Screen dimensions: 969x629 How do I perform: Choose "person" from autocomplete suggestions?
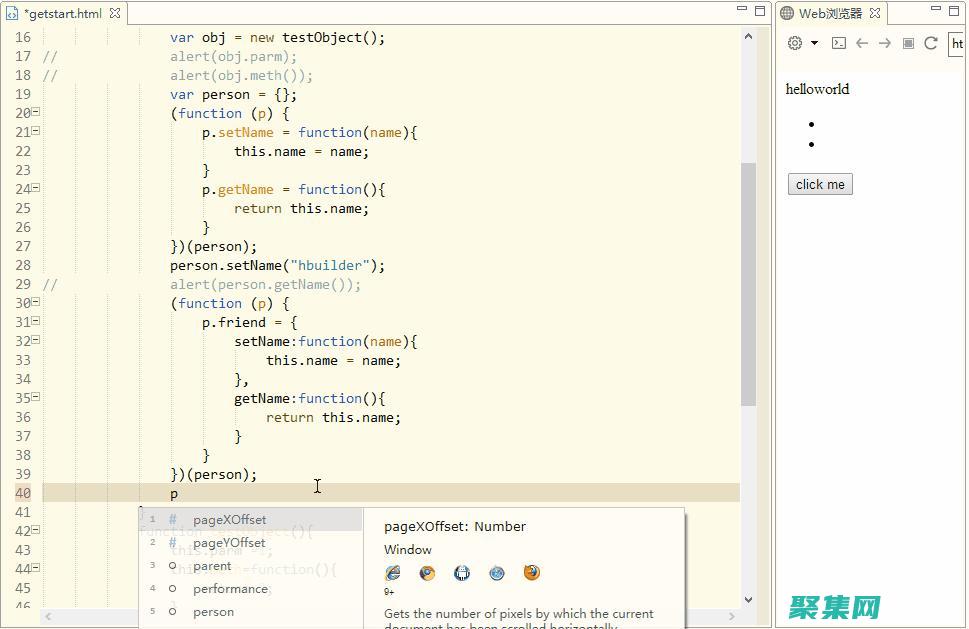click(x=213, y=612)
